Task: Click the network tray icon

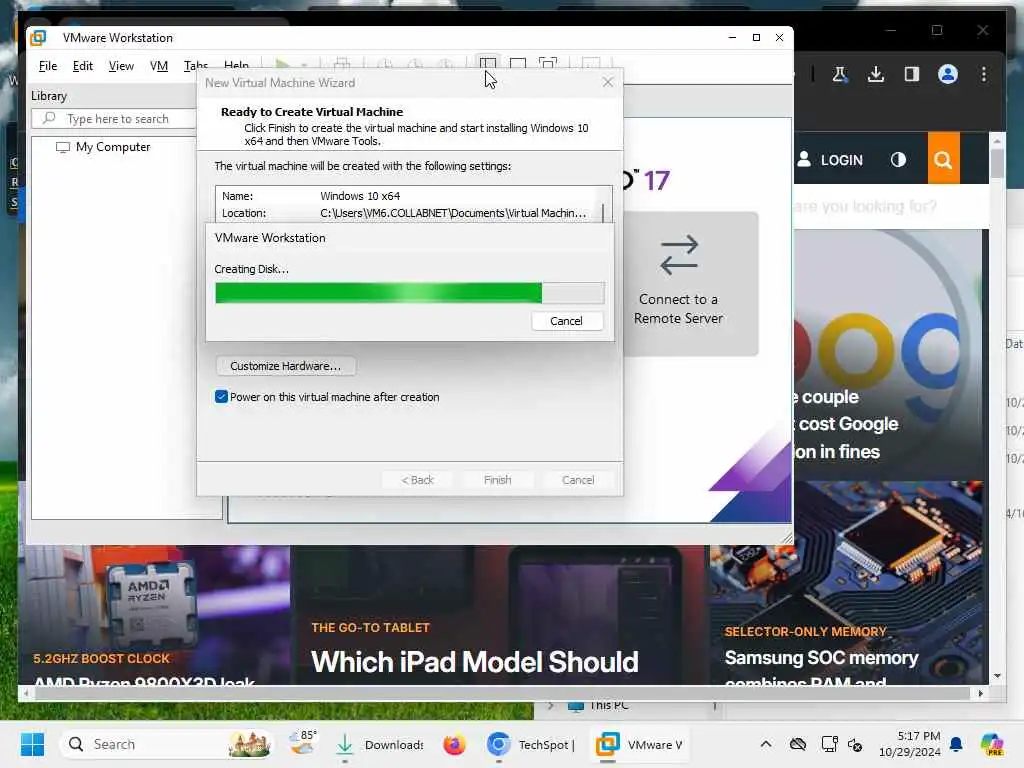Action: tap(829, 744)
